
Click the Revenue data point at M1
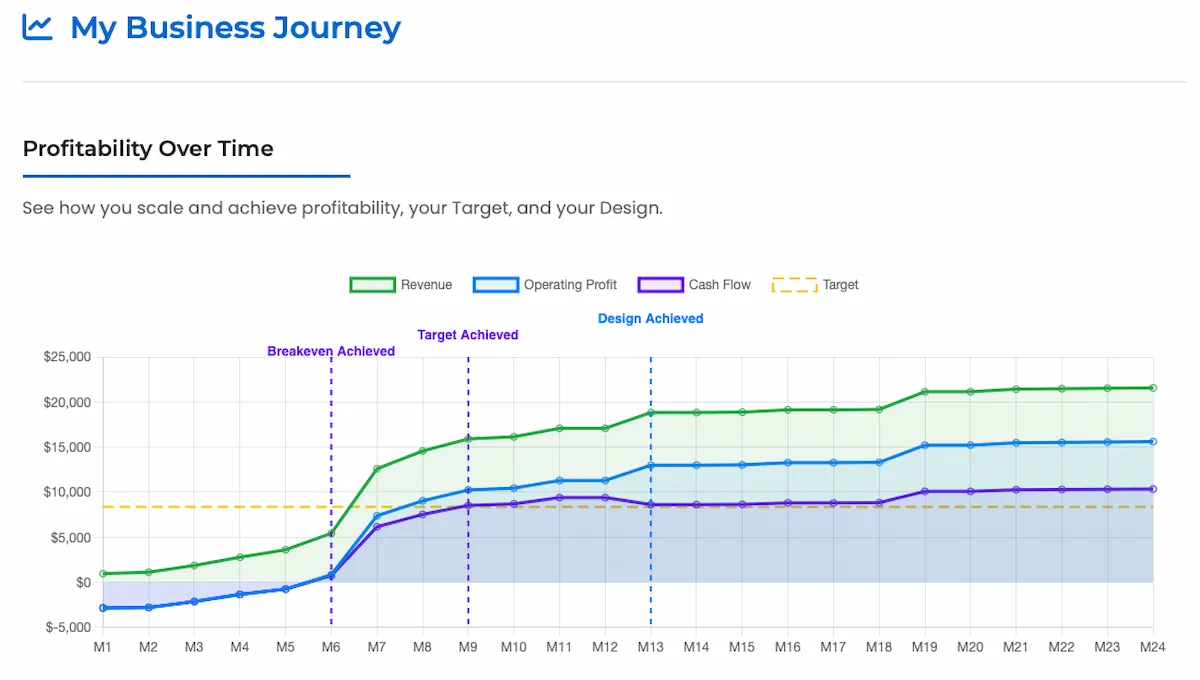[103, 574]
